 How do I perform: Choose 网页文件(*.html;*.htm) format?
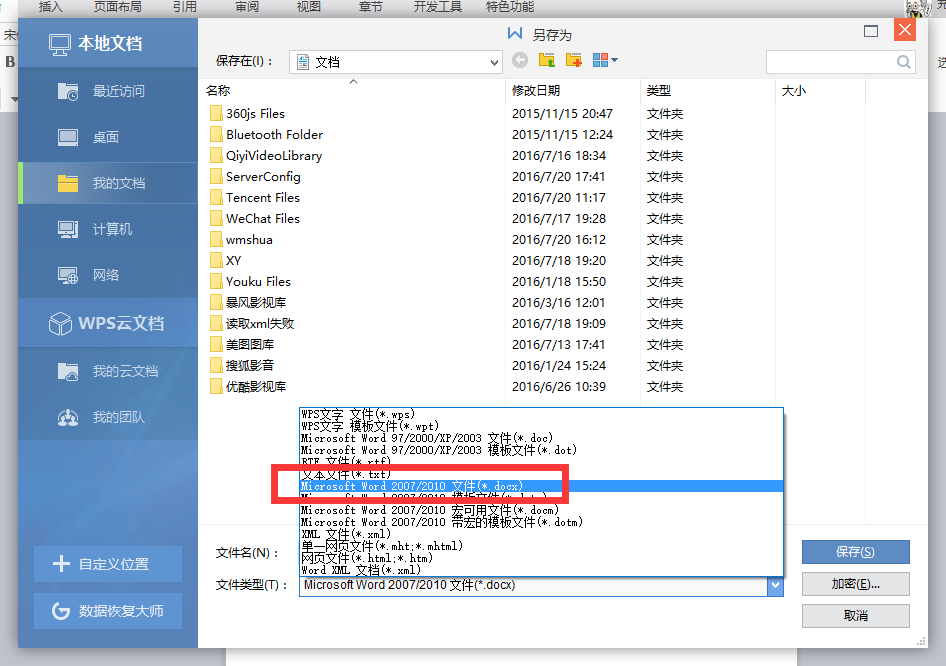(x=541, y=559)
